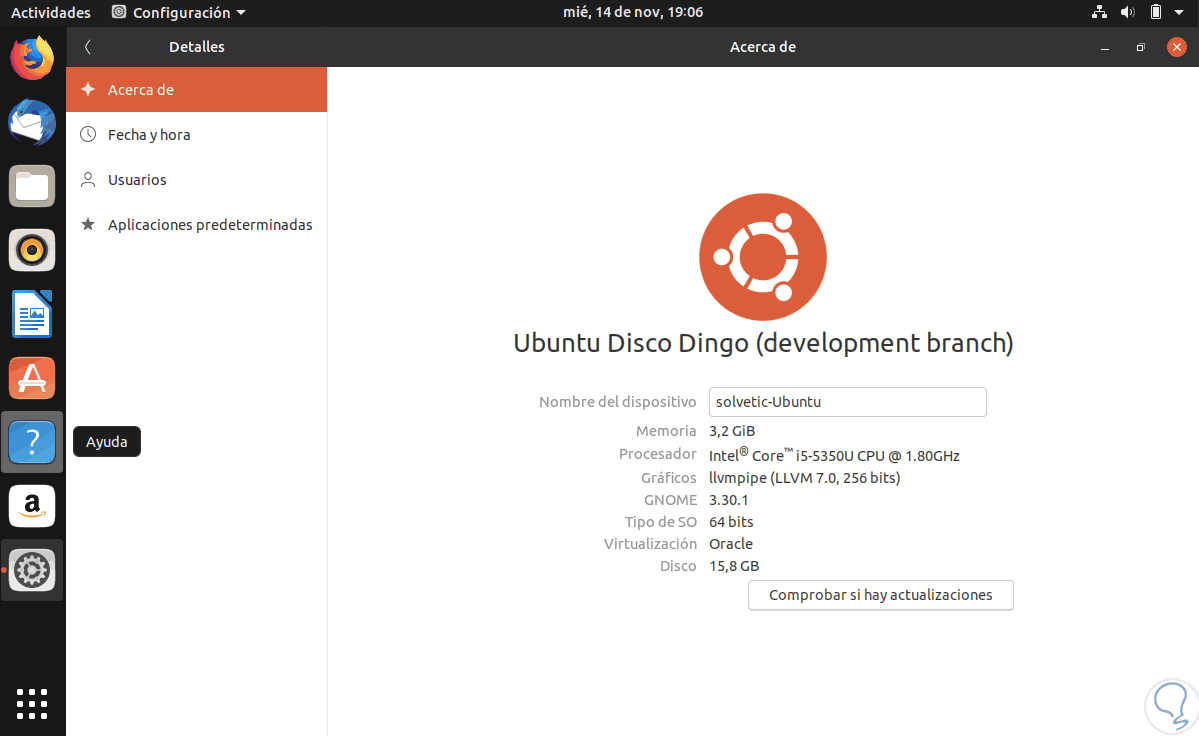Open the Amazon launcher
Viewport: 1199px width, 736px height.
[x=32, y=506]
